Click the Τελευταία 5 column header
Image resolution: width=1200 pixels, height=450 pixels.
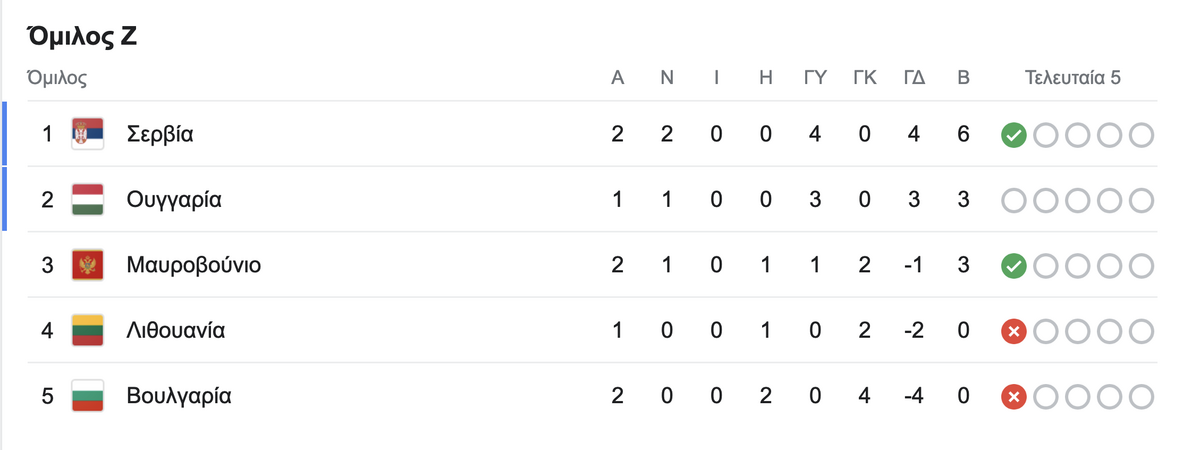[1073, 78]
